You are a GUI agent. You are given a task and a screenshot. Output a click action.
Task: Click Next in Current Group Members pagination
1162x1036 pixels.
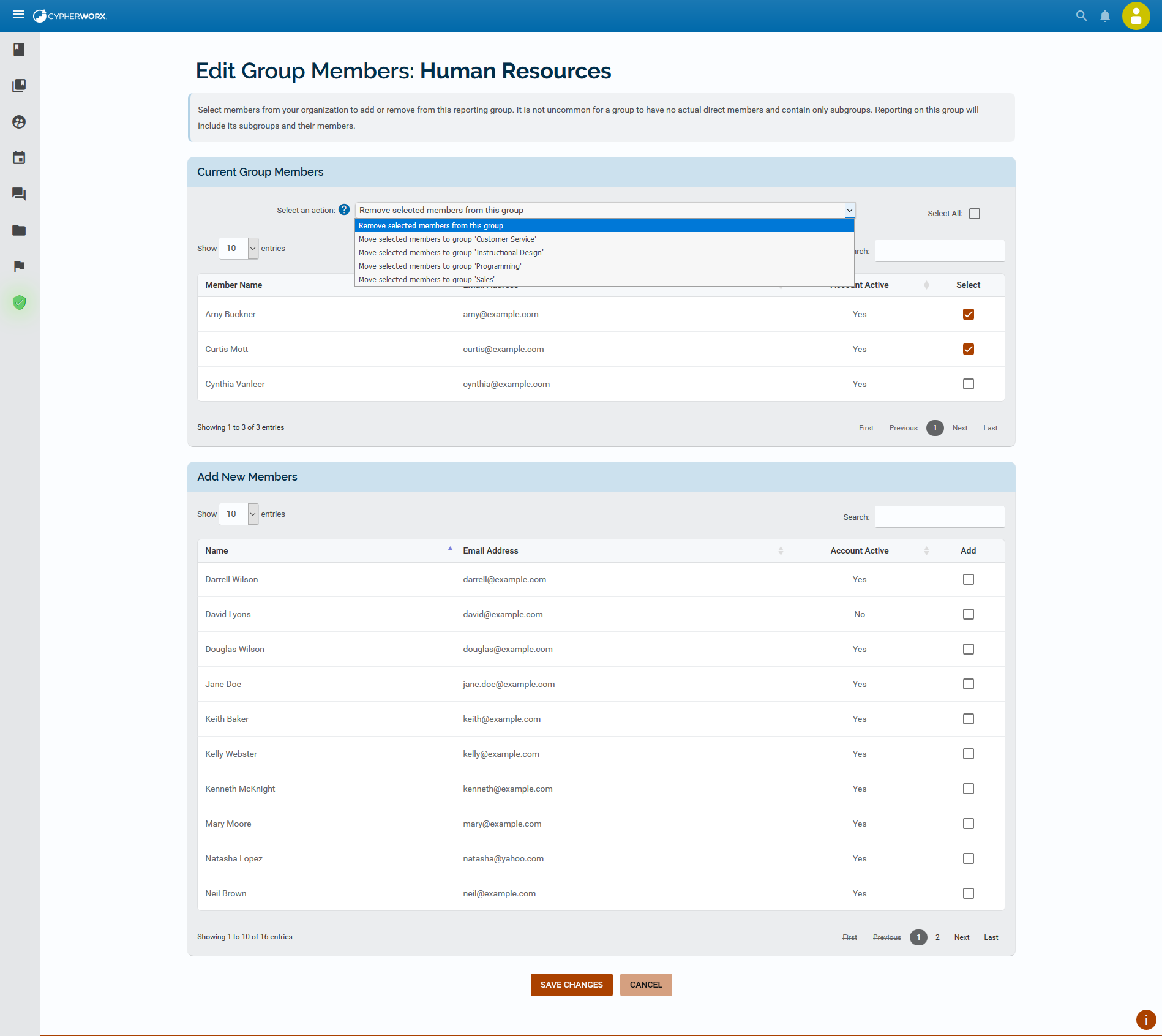point(960,428)
